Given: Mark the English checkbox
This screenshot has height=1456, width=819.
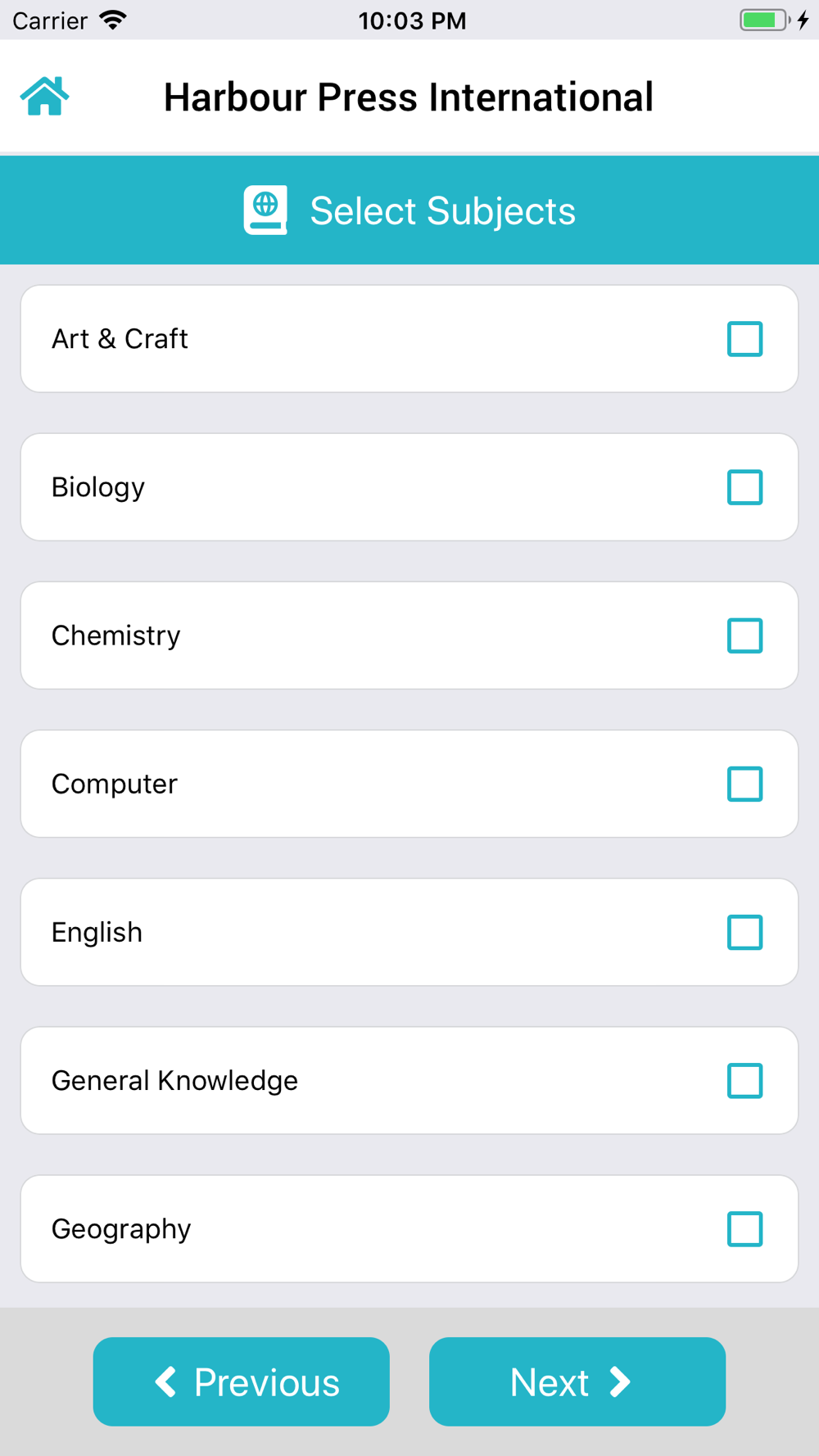Looking at the screenshot, I should (x=744, y=932).
